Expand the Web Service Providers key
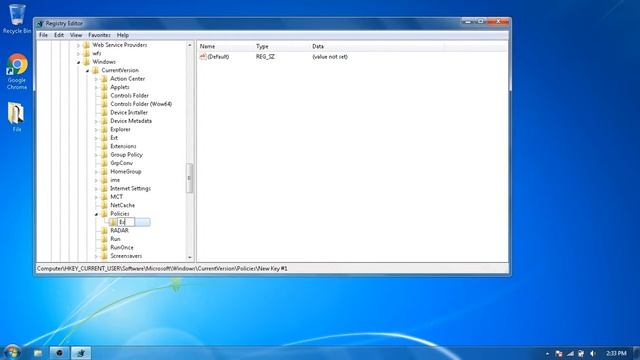640x360 pixels. pos(78,45)
